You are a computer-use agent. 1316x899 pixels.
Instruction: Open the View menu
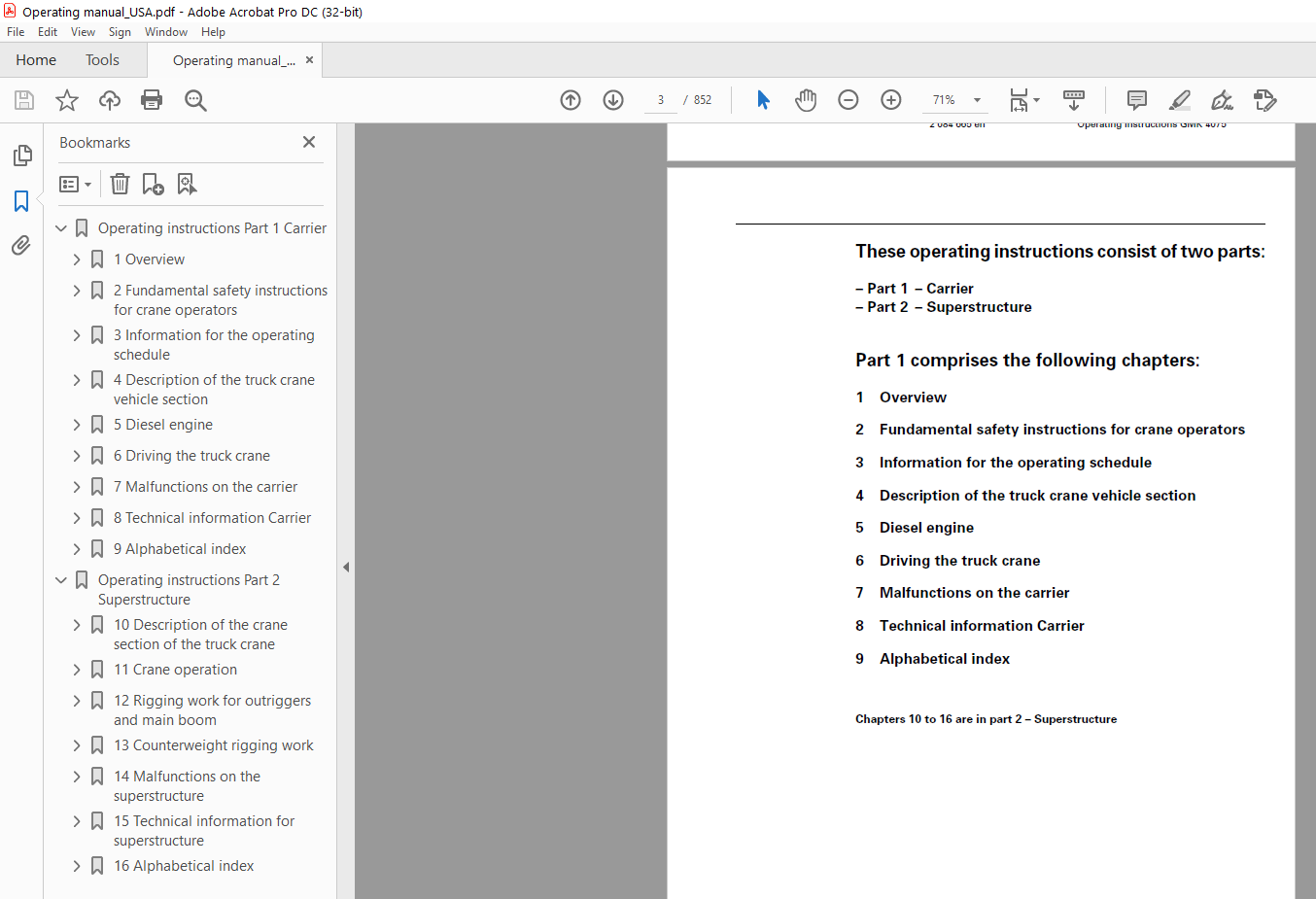(x=83, y=32)
